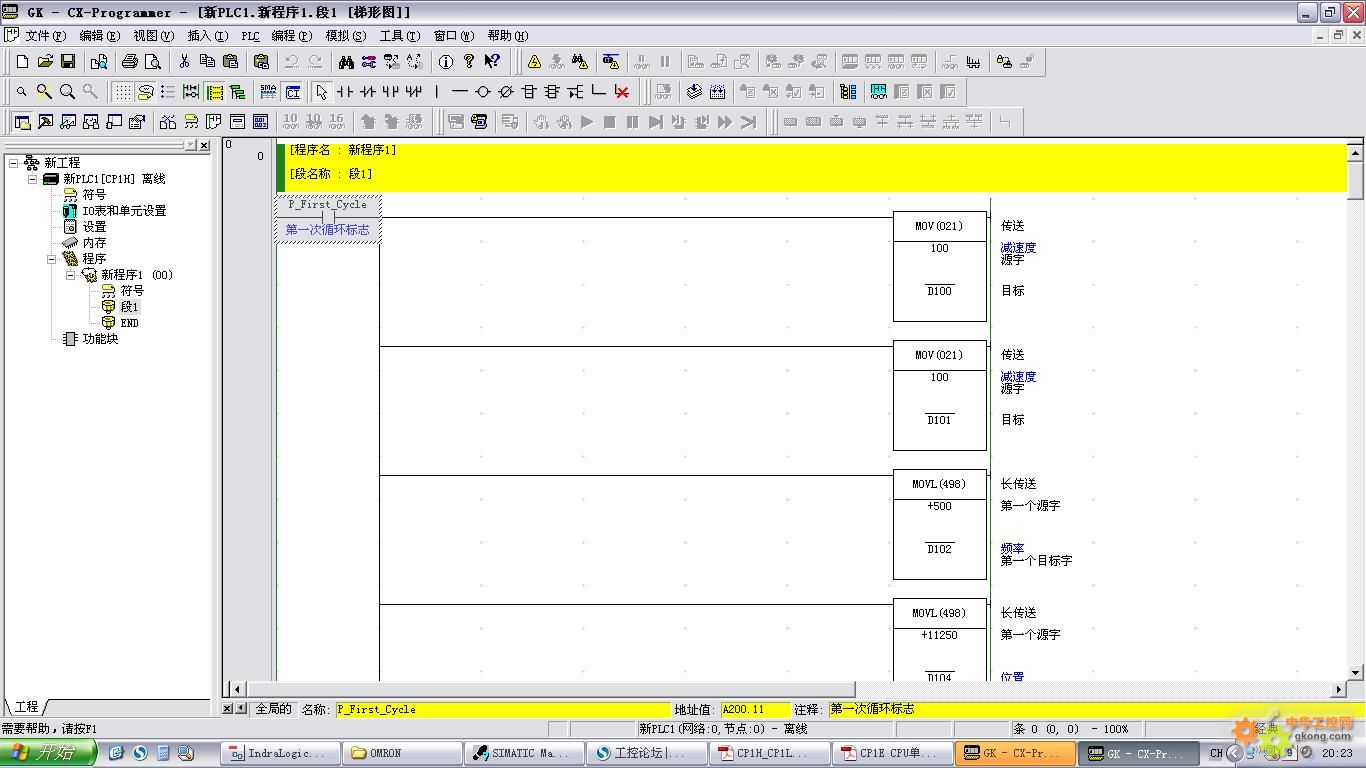Click the horizontal scrollbar right arrow
Screen dimensions: 1366x768
coord(1339,689)
